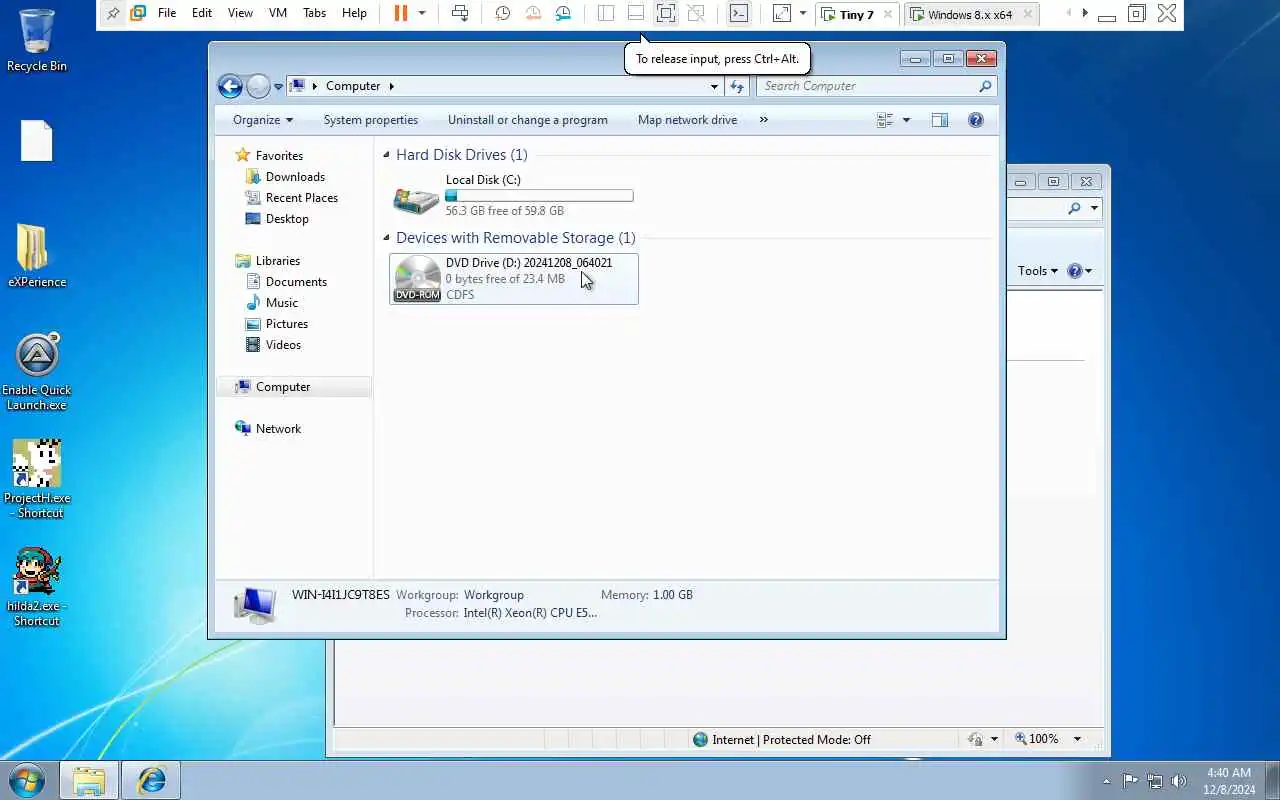Select DVD Drive (D:) 20241208_064021
This screenshot has height=800, width=1280.
pyautogui.click(x=514, y=279)
